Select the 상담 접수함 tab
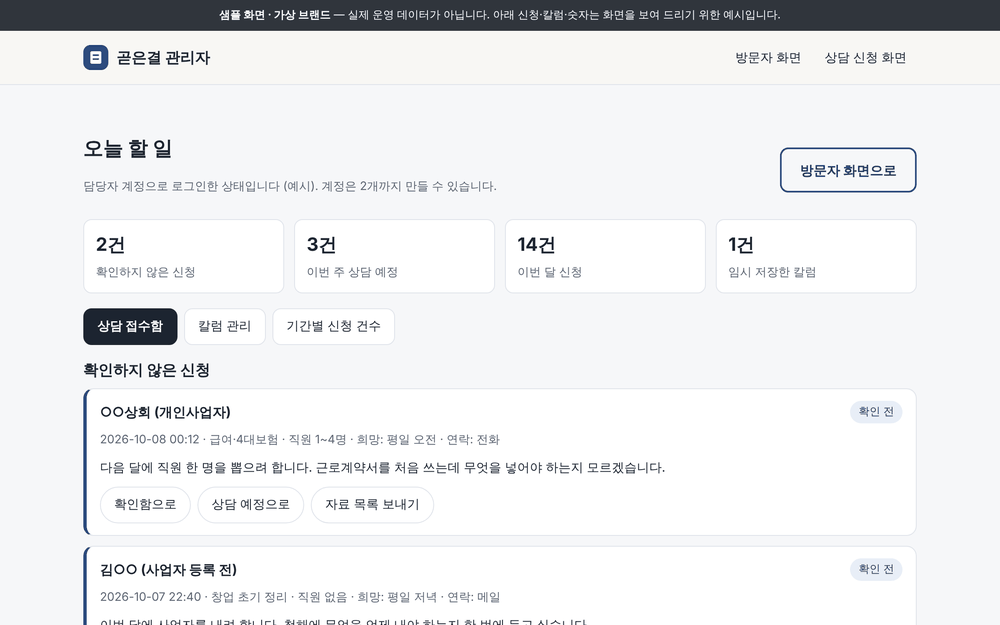Screen dimensions: 1000x625 pyautogui.click(x=130, y=327)
